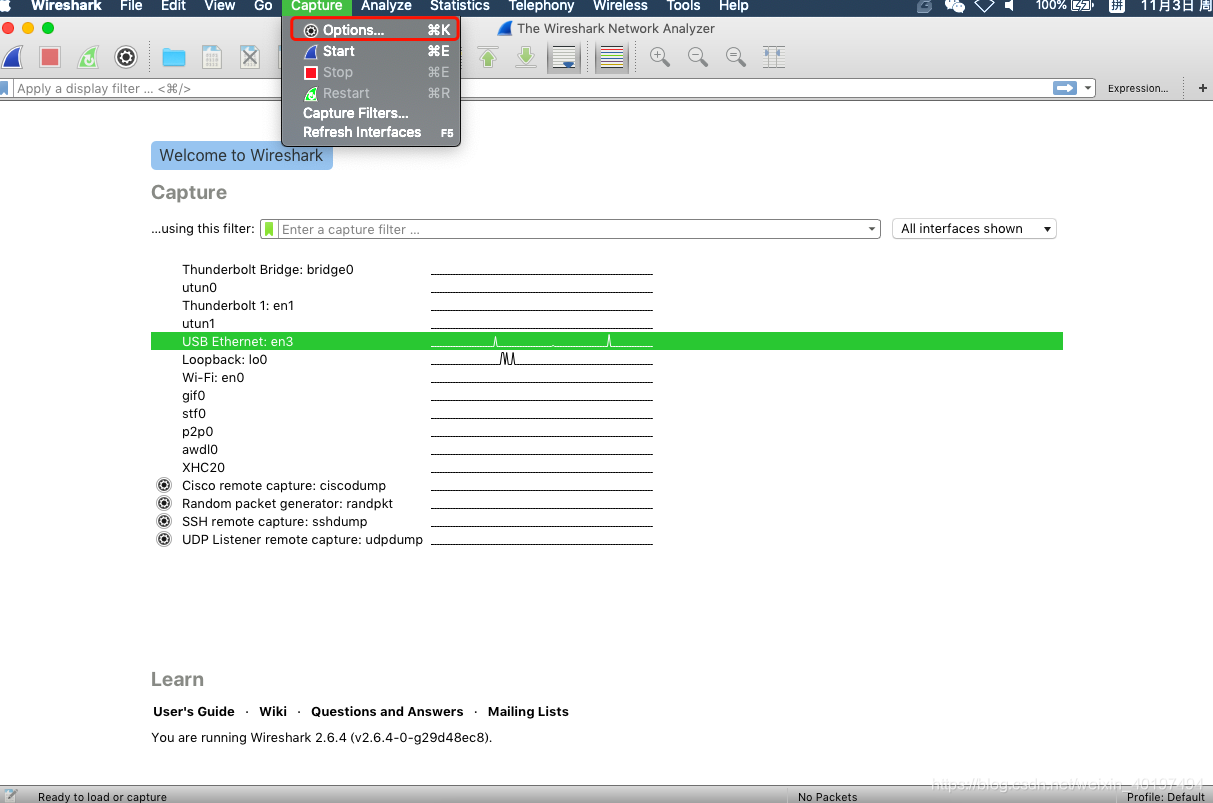Open the Analyze menu
The width and height of the screenshot is (1213, 803).
click(386, 6)
